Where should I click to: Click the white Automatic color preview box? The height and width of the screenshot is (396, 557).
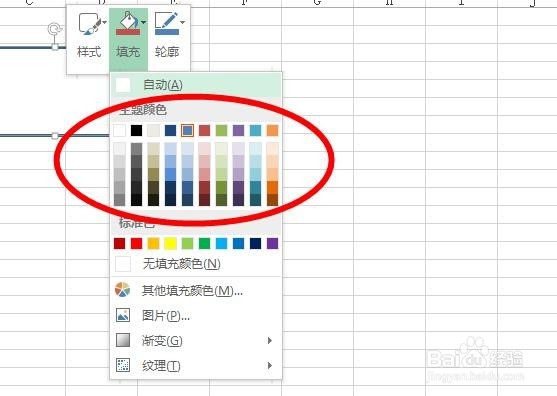tap(123, 85)
